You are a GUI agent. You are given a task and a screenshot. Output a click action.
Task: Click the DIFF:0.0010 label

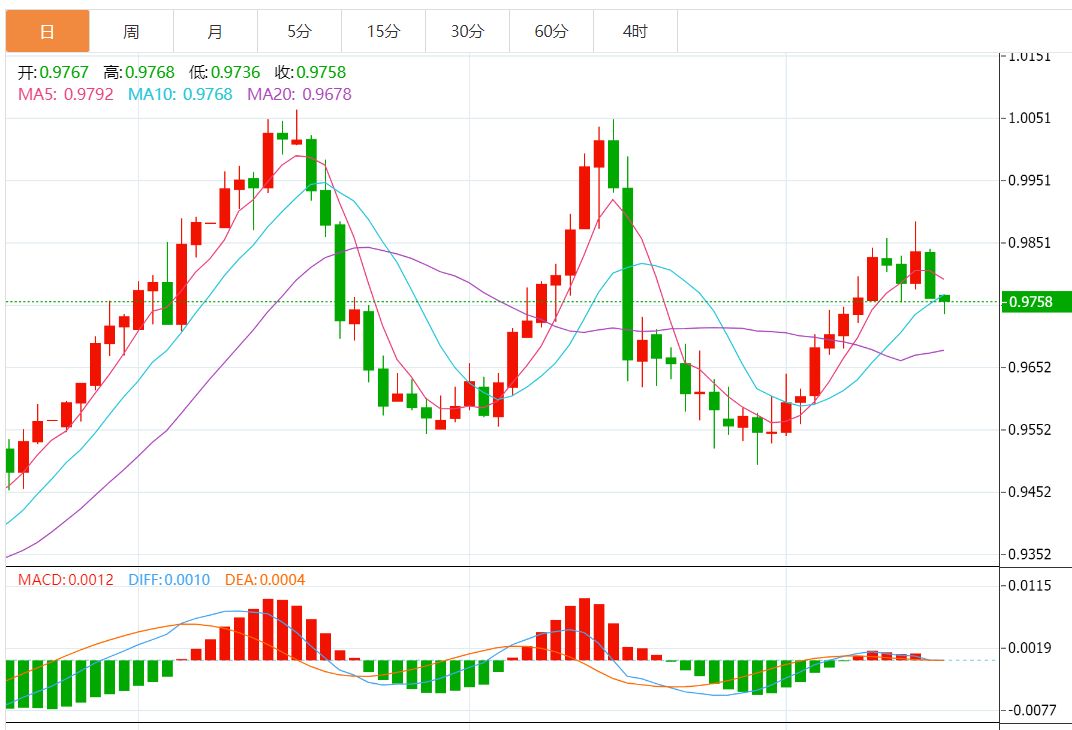(x=169, y=580)
